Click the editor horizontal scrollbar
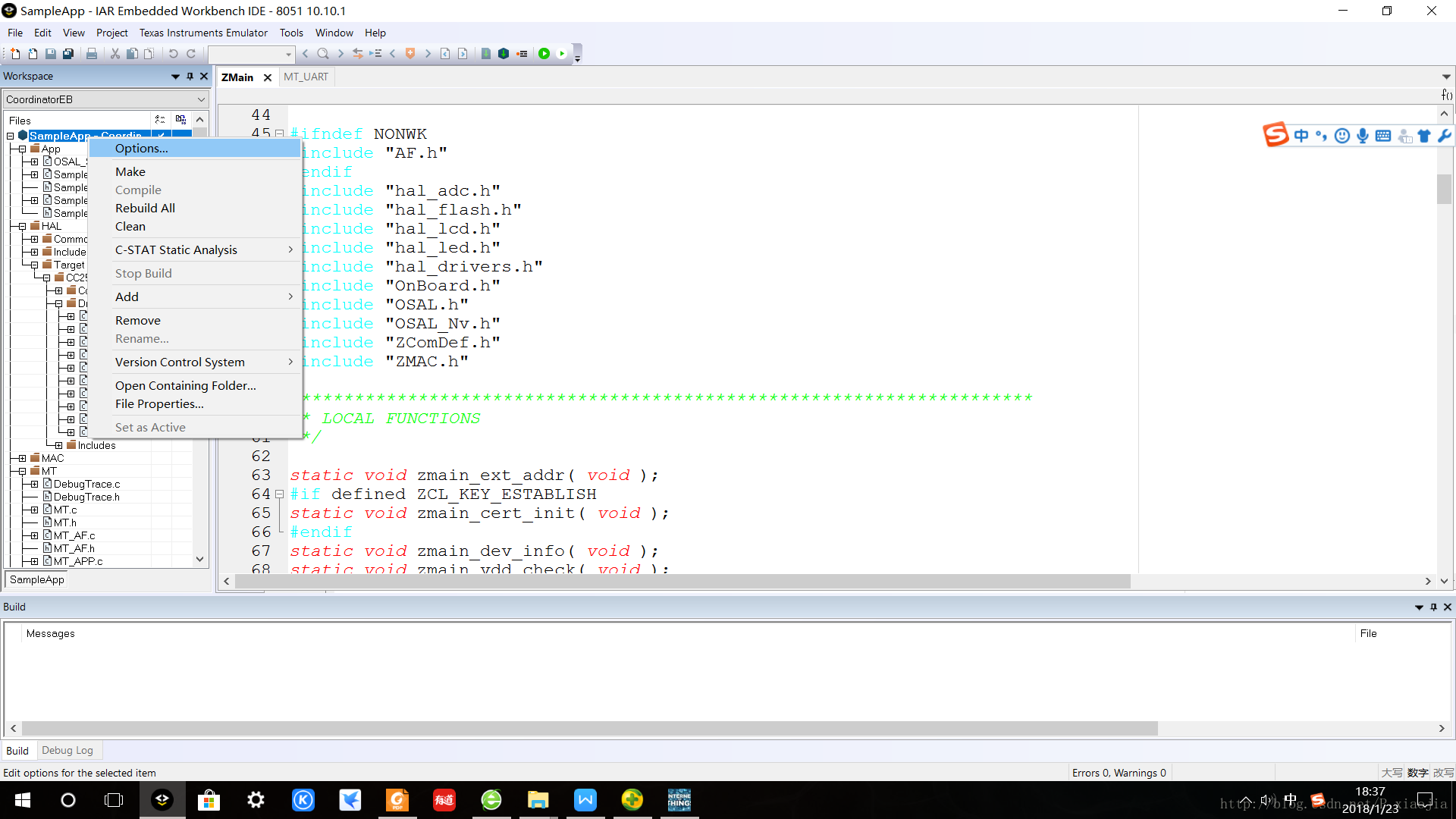The height and width of the screenshot is (819, 1456). click(682, 582)
